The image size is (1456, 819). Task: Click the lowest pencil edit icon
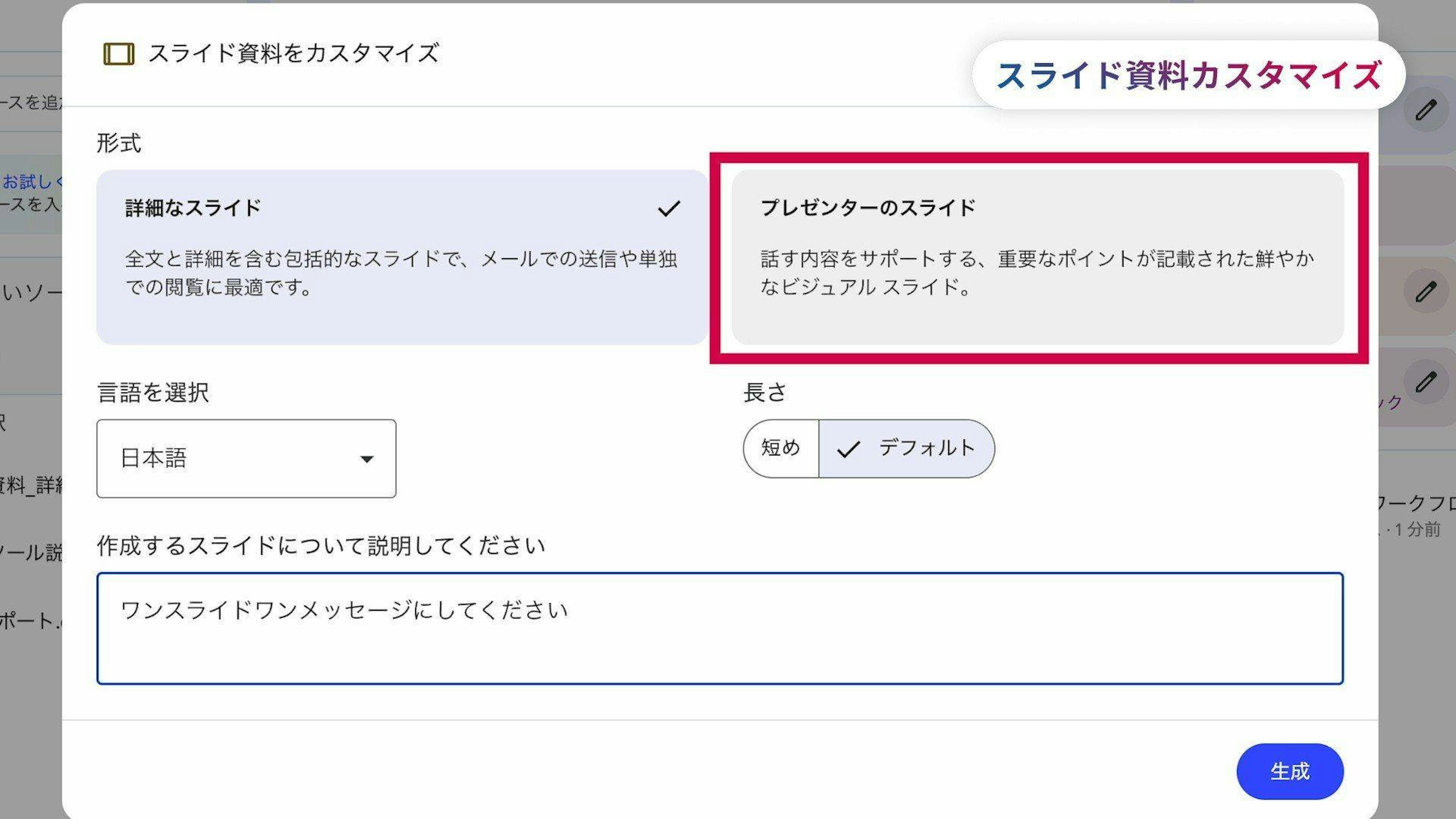click(1426, 381)
